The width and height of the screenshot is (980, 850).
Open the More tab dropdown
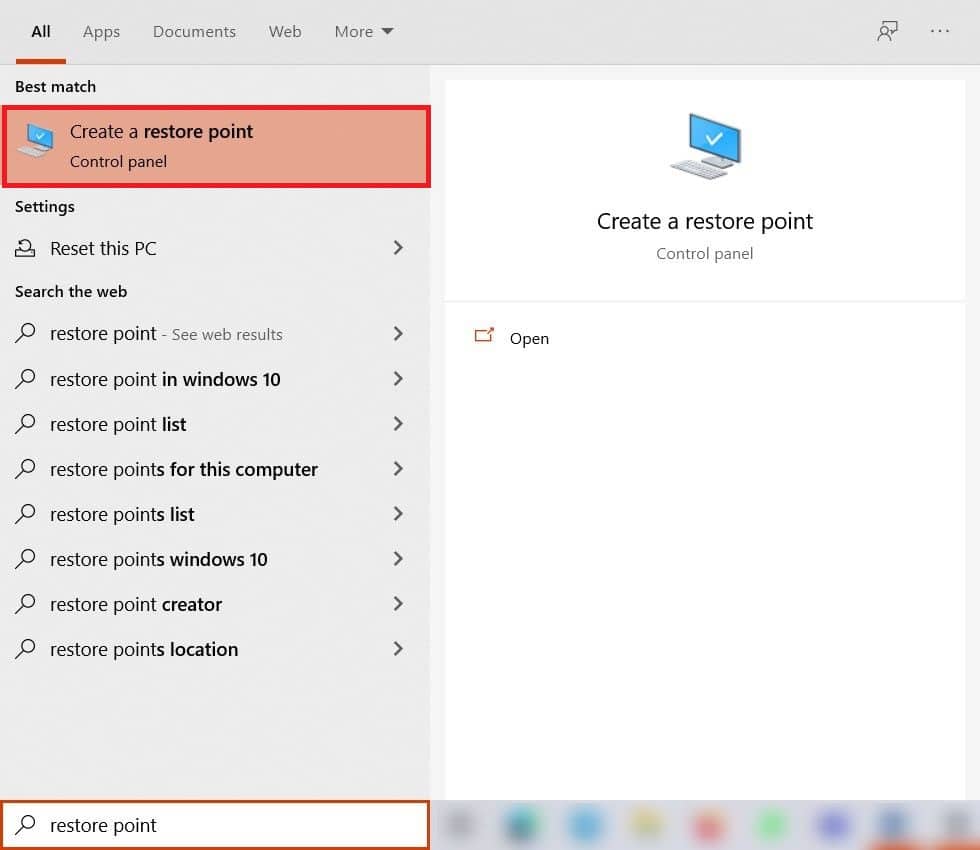pos(362,31)
